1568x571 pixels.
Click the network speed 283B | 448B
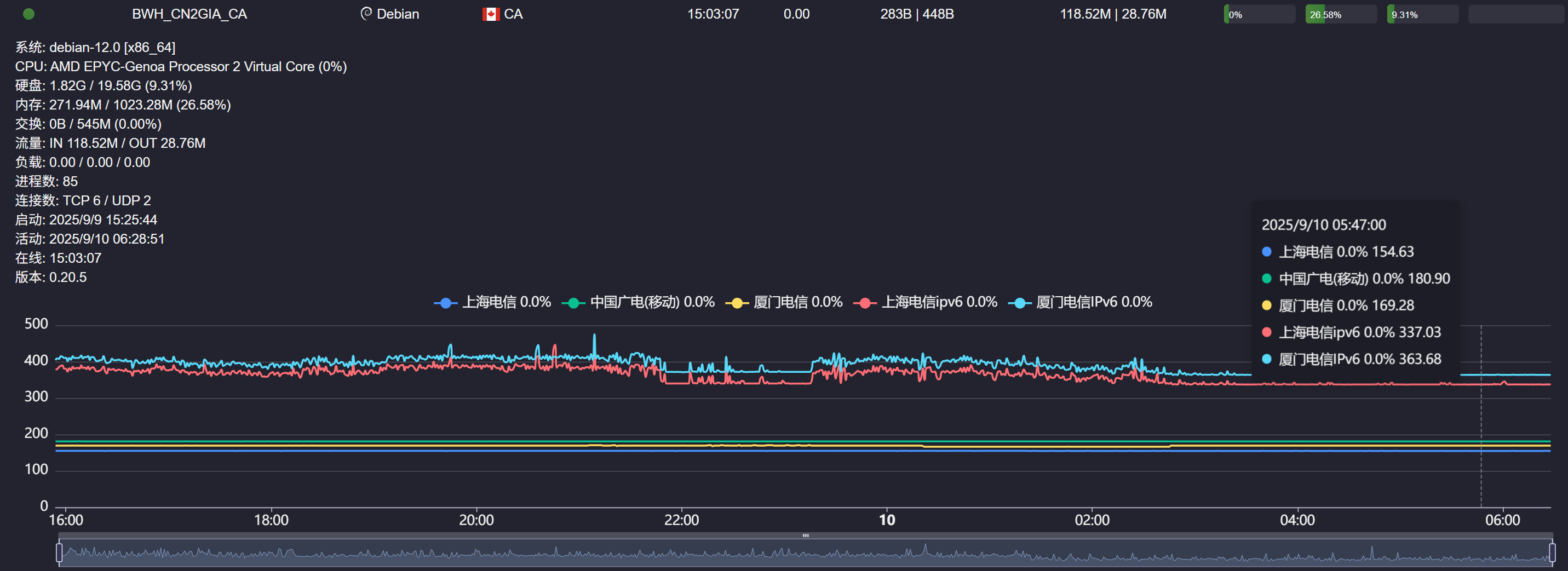(x=917, y=14)
